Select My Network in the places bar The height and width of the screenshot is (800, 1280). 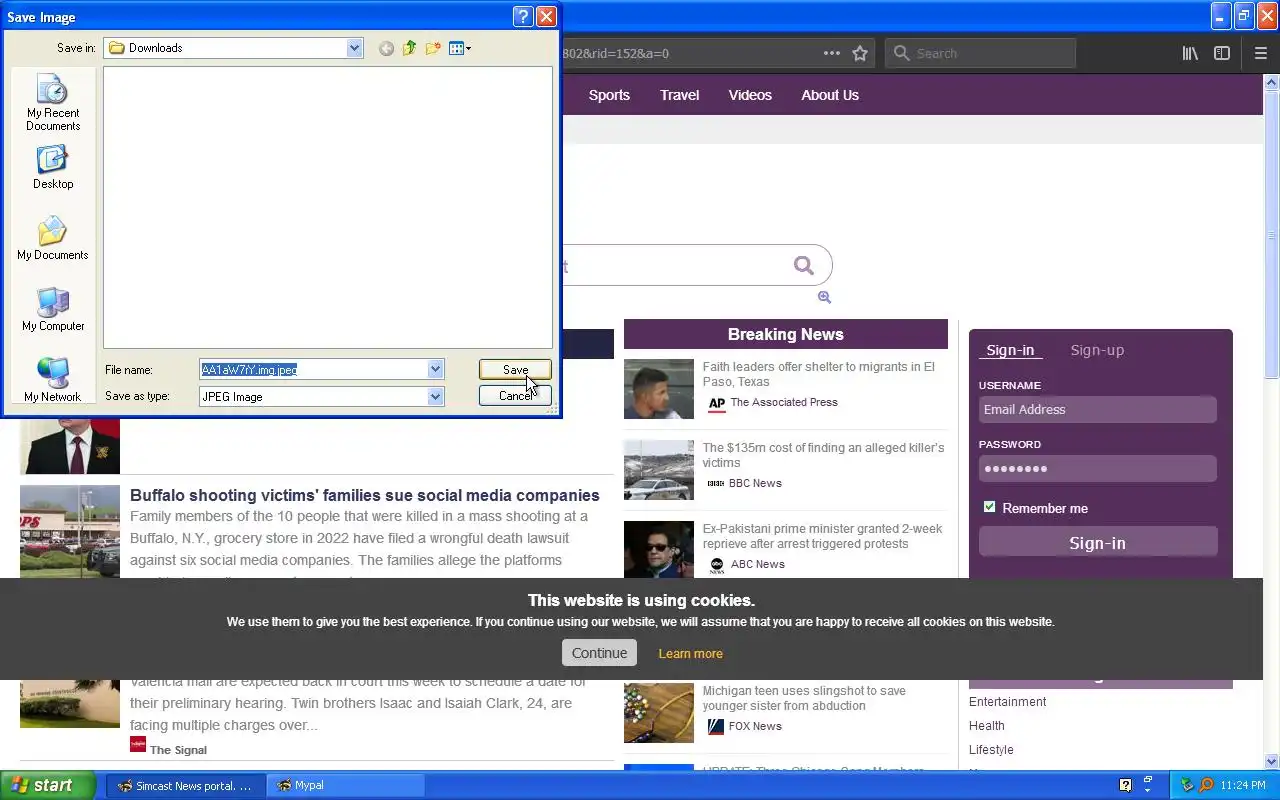pos(53,380)
